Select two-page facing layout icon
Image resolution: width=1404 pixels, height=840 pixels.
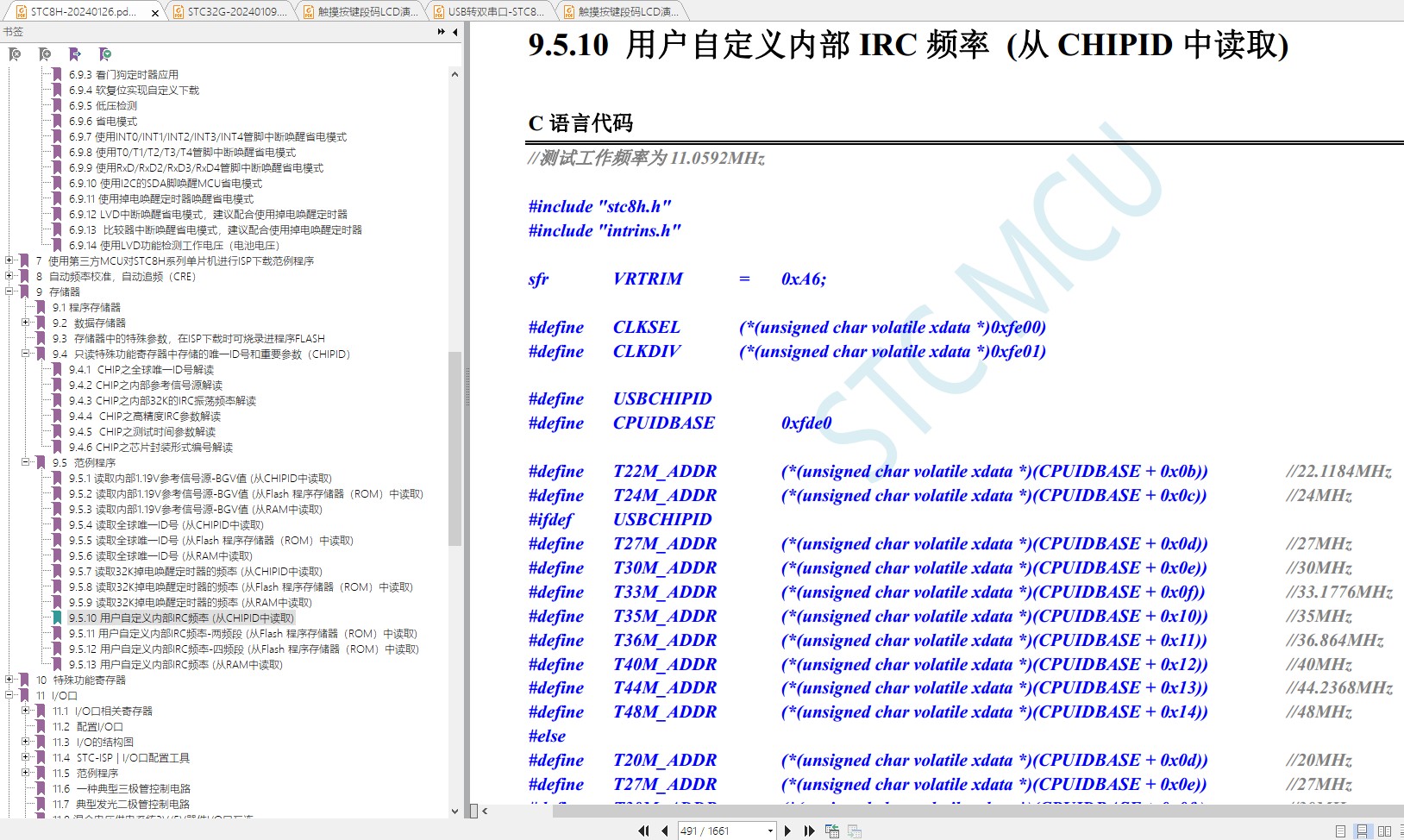1384,831
